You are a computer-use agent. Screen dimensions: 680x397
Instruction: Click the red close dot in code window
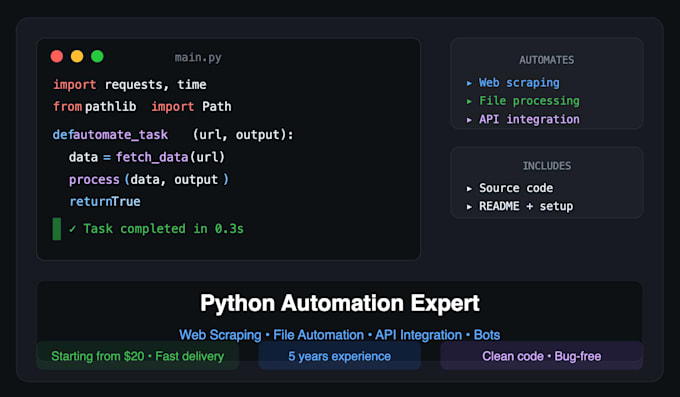[57, 56]
